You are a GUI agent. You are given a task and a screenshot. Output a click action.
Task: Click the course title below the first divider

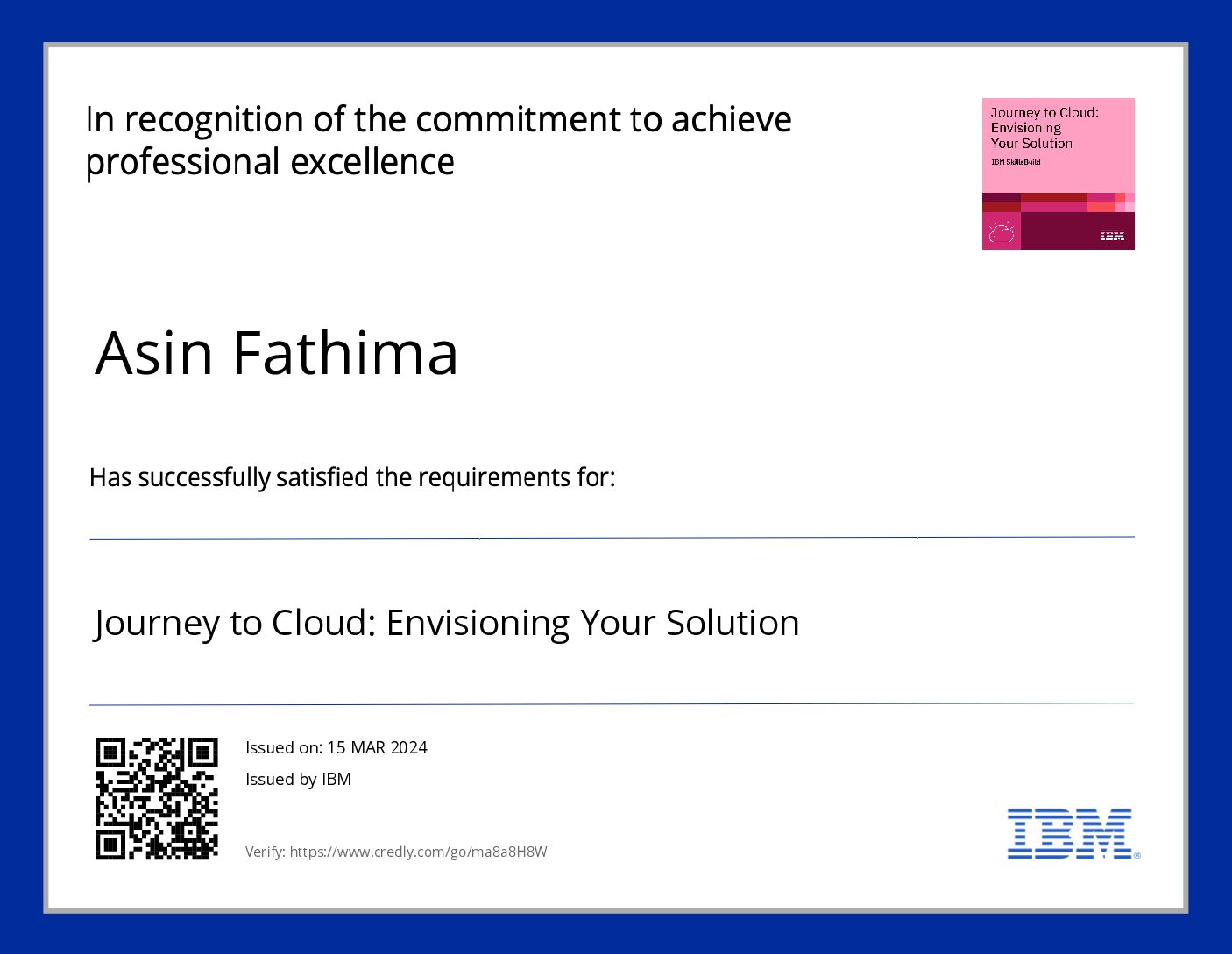click(x=446, y=623)
